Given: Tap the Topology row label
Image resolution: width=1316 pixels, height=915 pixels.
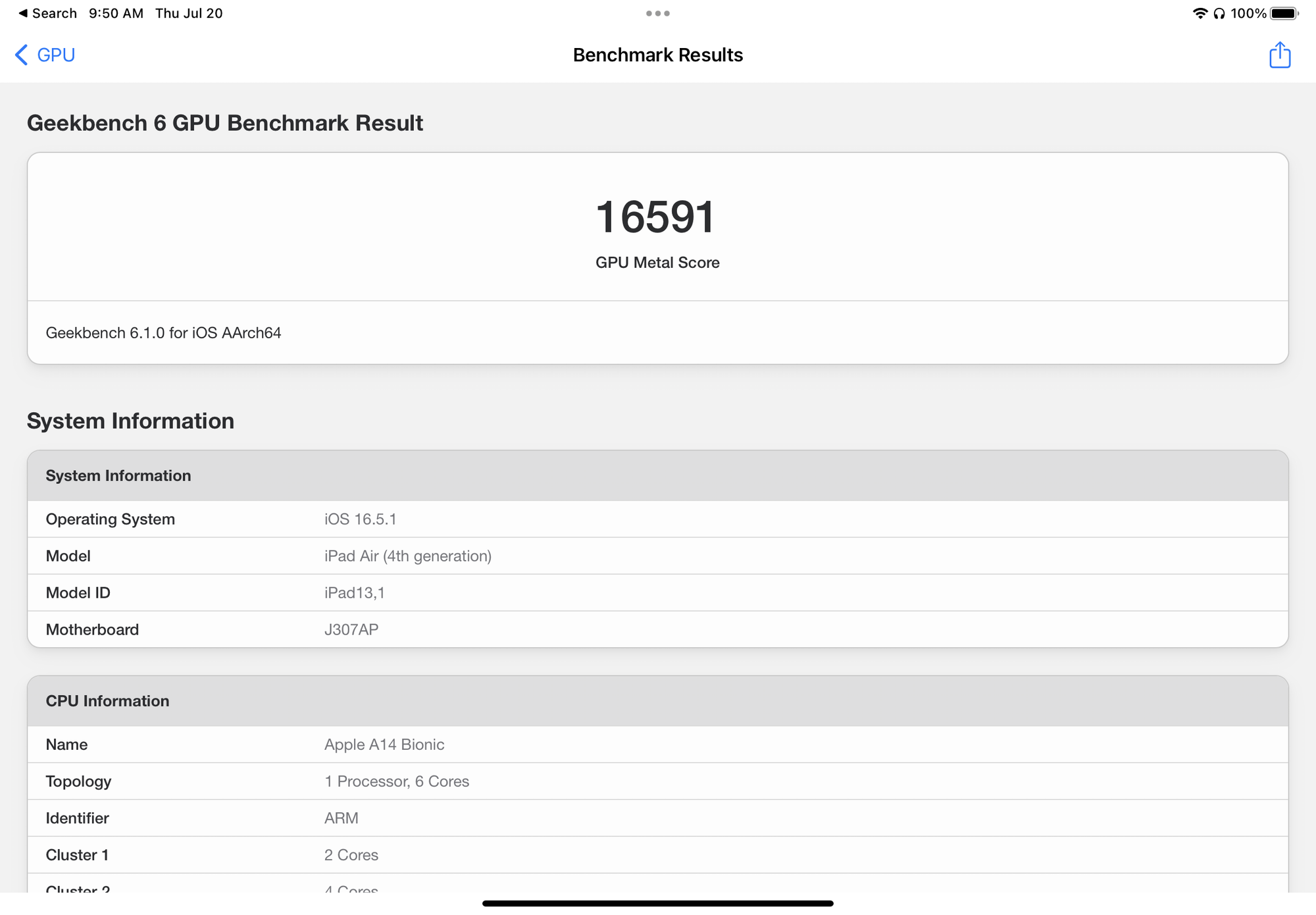Looking at the screenshot, I should pyautogui.click(x=78, y=781).
